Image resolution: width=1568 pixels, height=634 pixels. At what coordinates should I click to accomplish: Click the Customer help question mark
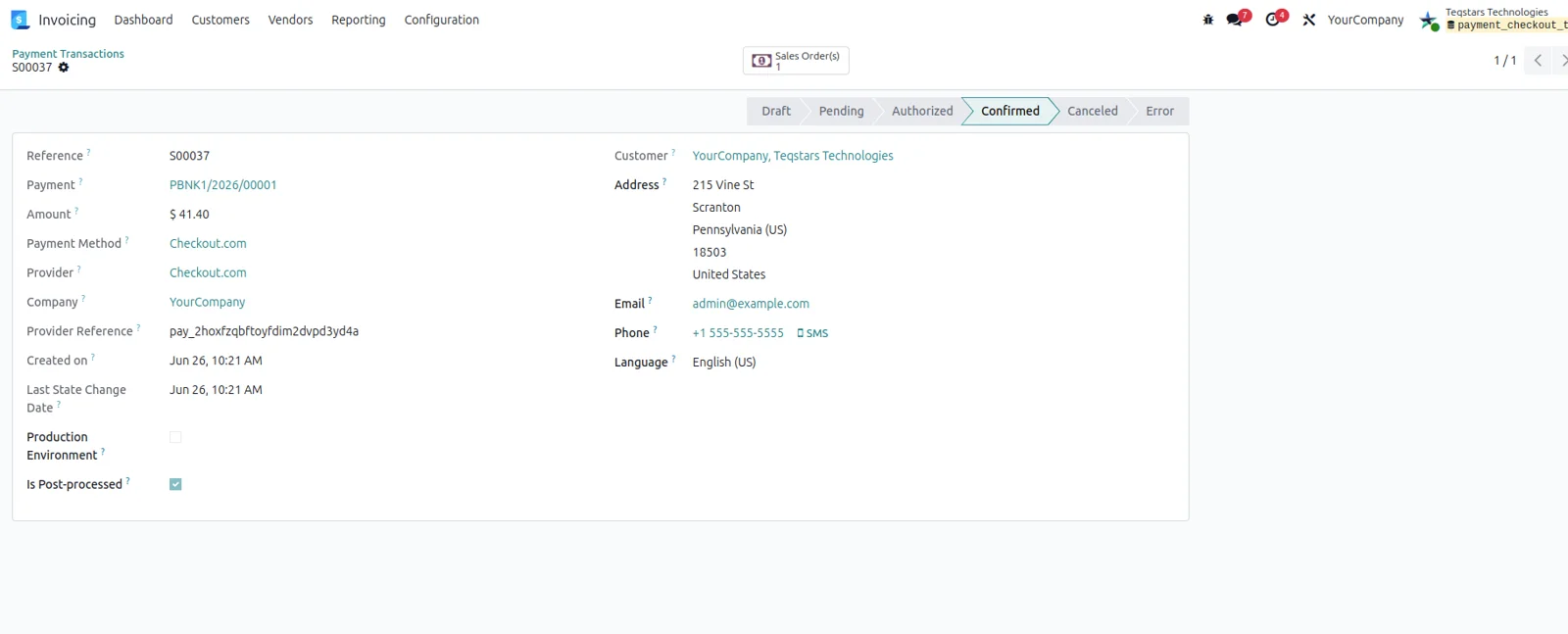coord(673,152)
